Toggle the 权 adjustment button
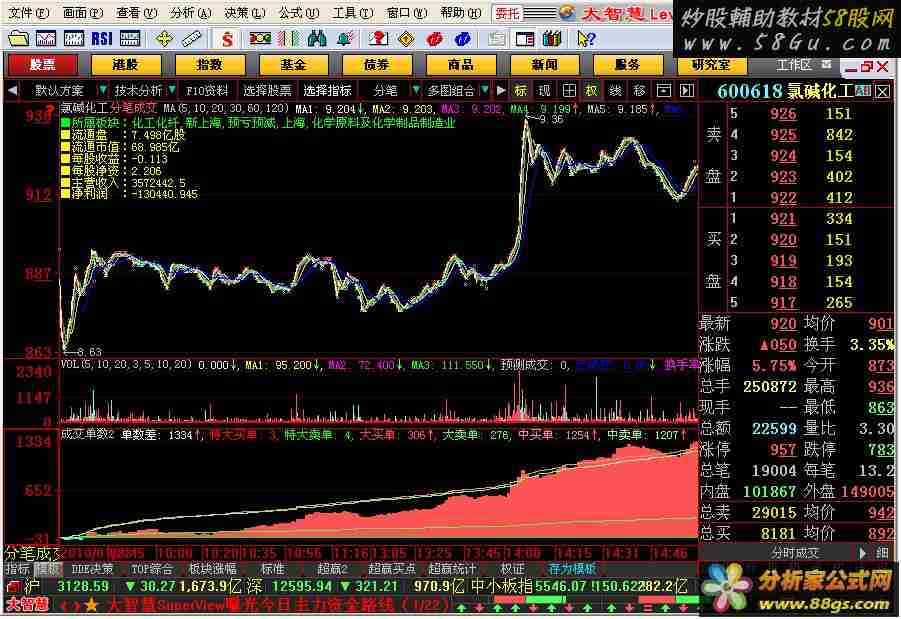This screenshot has width=901, height=619. click(592, 90)
